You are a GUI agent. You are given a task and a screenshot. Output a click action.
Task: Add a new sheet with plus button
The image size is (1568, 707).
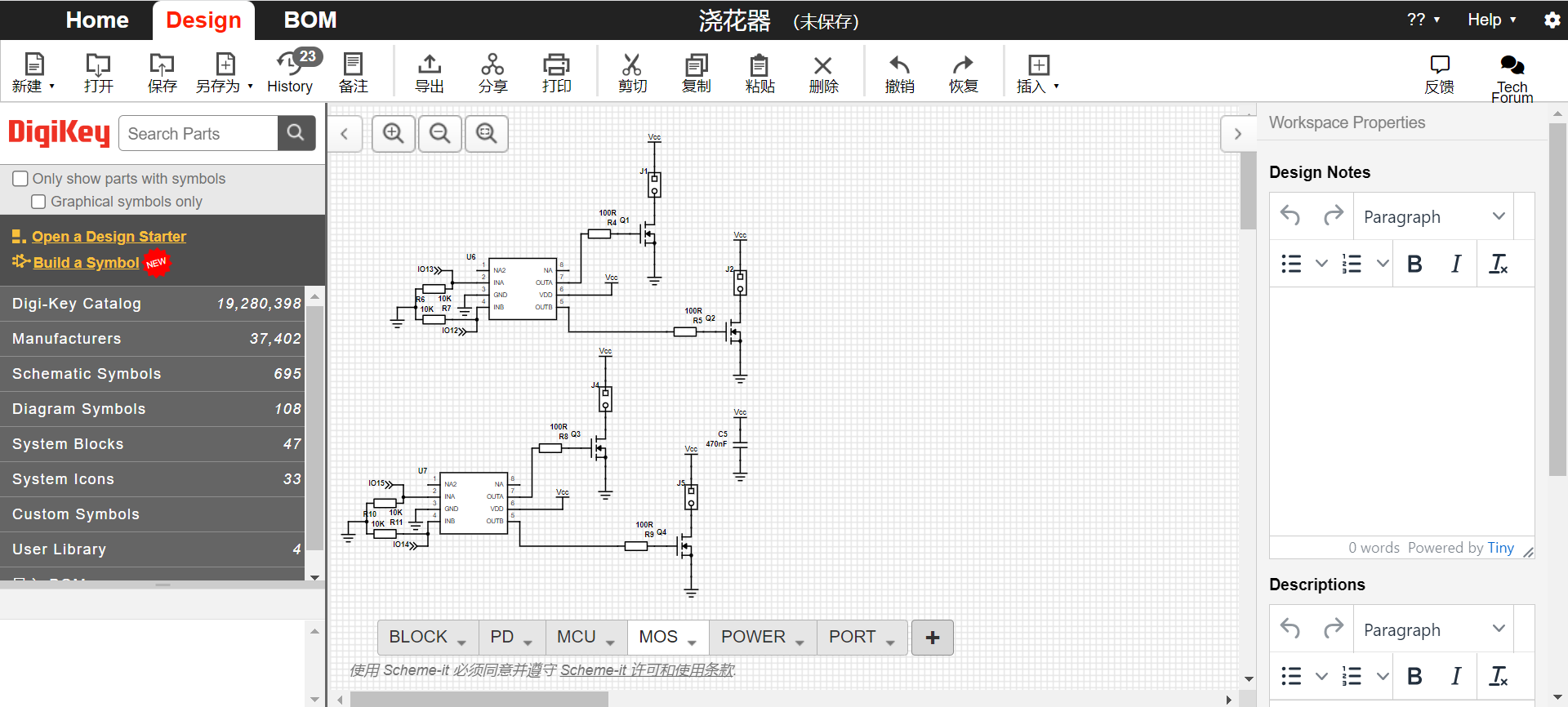pos(933,638)
